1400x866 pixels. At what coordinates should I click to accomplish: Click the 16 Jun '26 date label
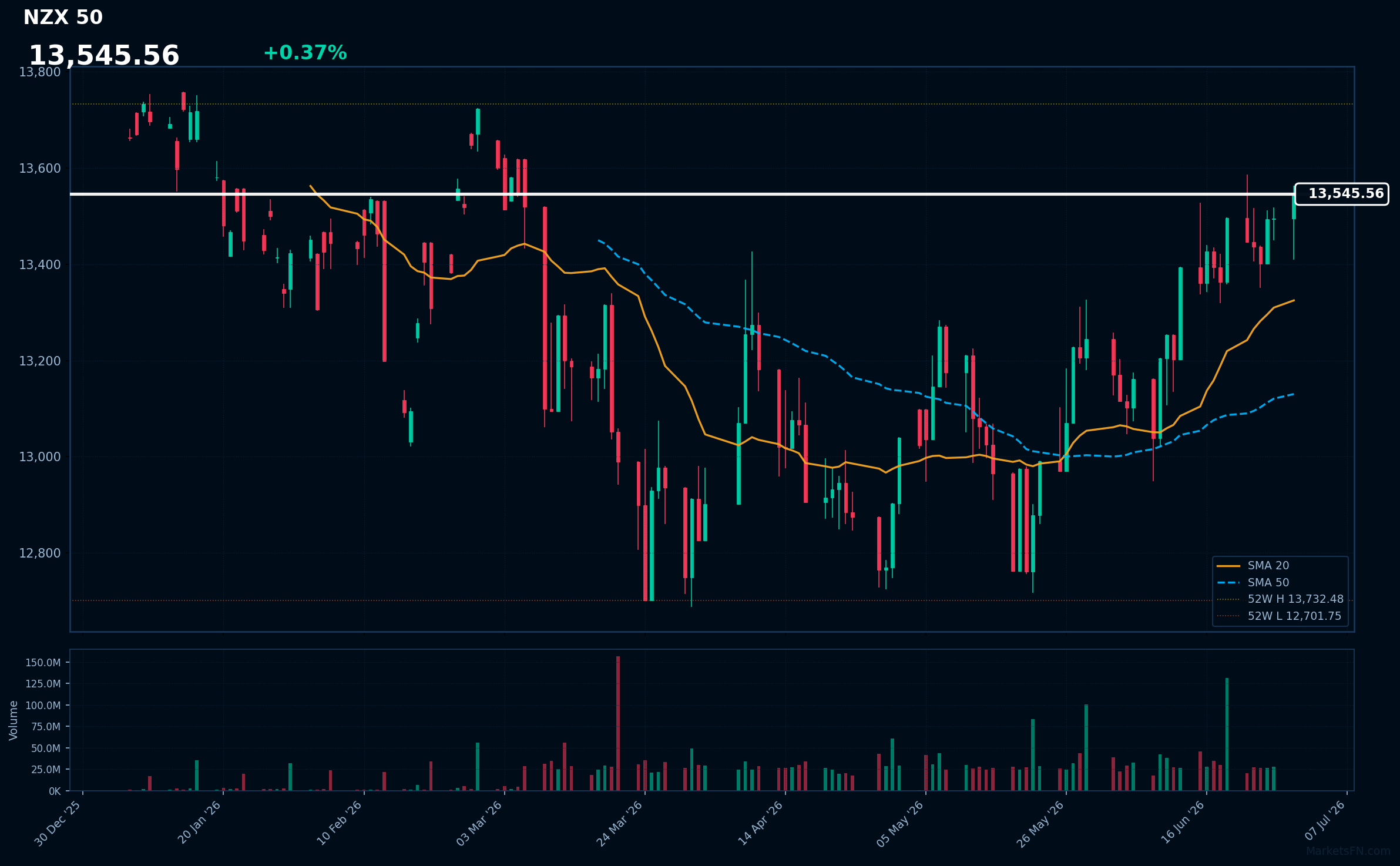1182,823
